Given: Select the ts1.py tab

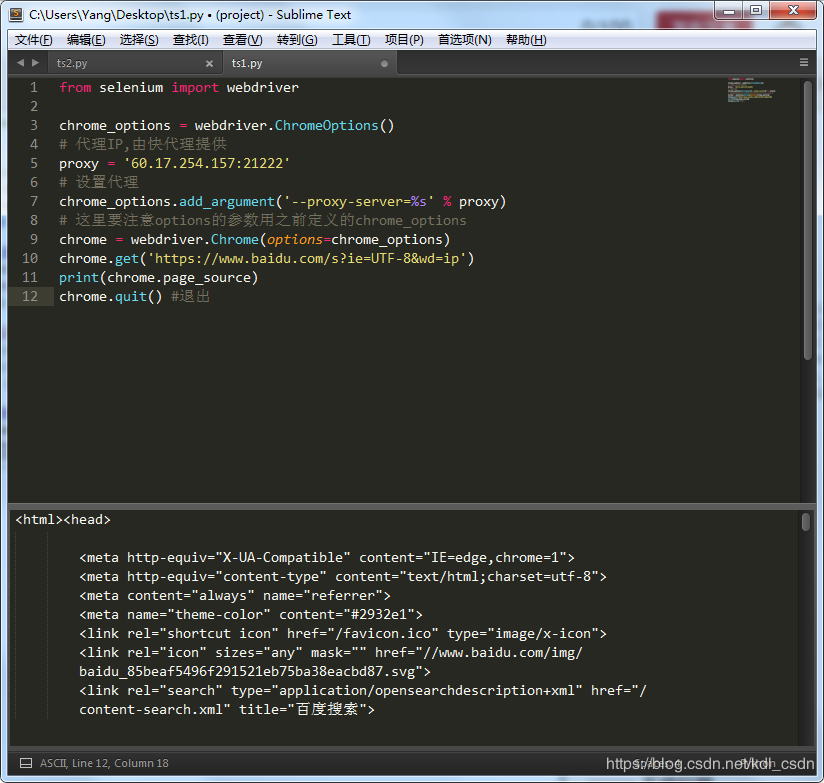Looking at the screenshot, I should [250, 61].
